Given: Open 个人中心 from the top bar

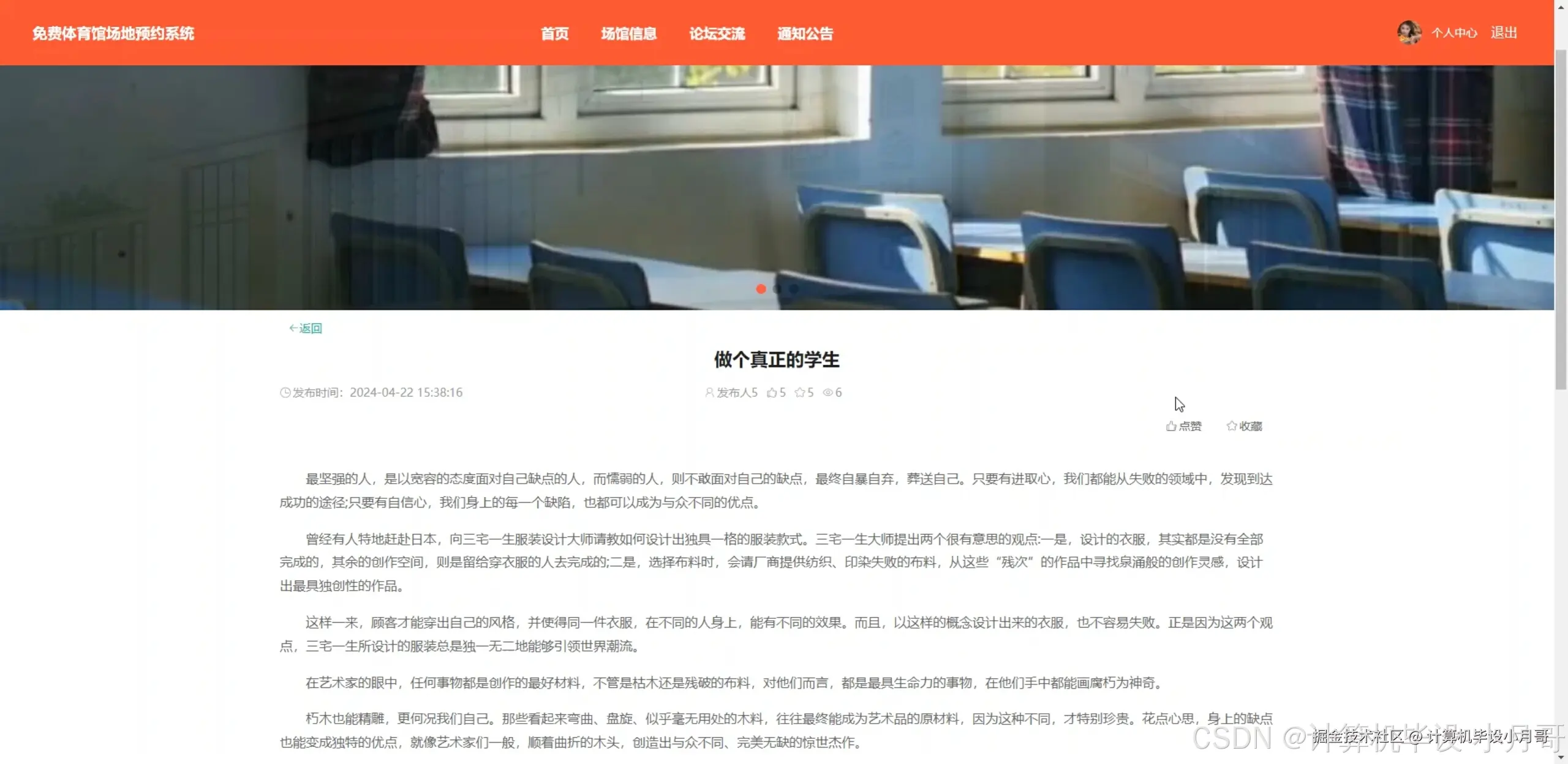Looking at the screenshot, I should 1455,32.
